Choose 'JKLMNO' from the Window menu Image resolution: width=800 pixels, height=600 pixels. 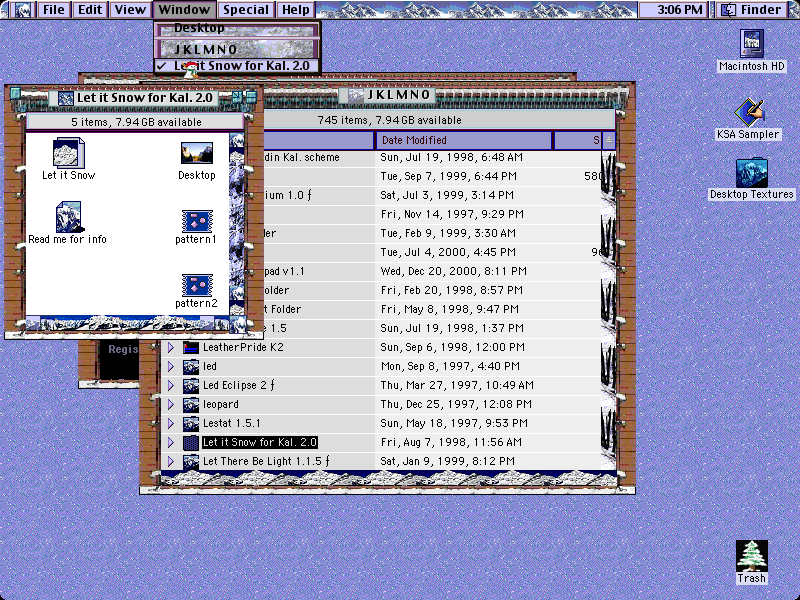[x=237, y=49]
